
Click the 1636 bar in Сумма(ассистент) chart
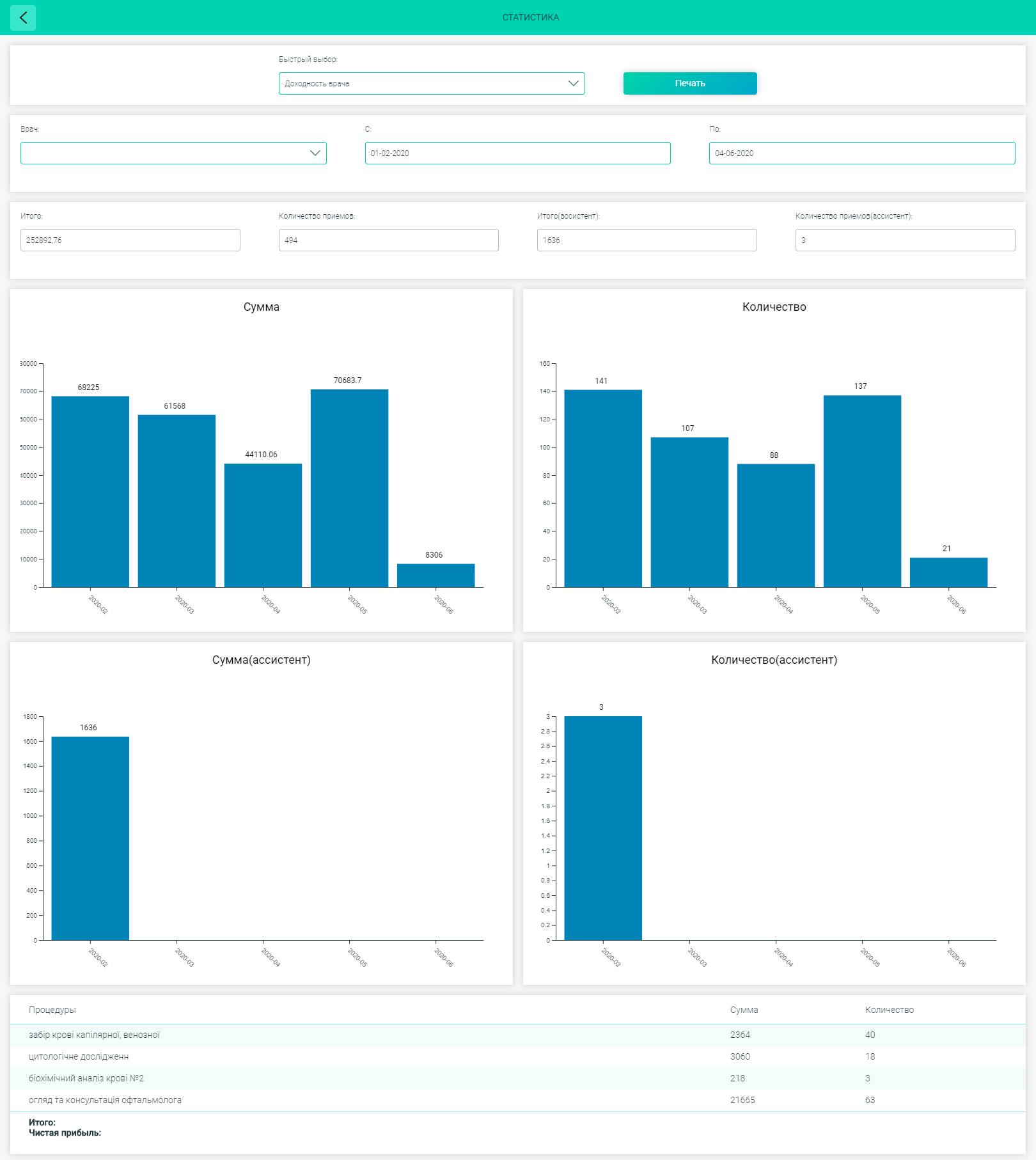point(90,838)
